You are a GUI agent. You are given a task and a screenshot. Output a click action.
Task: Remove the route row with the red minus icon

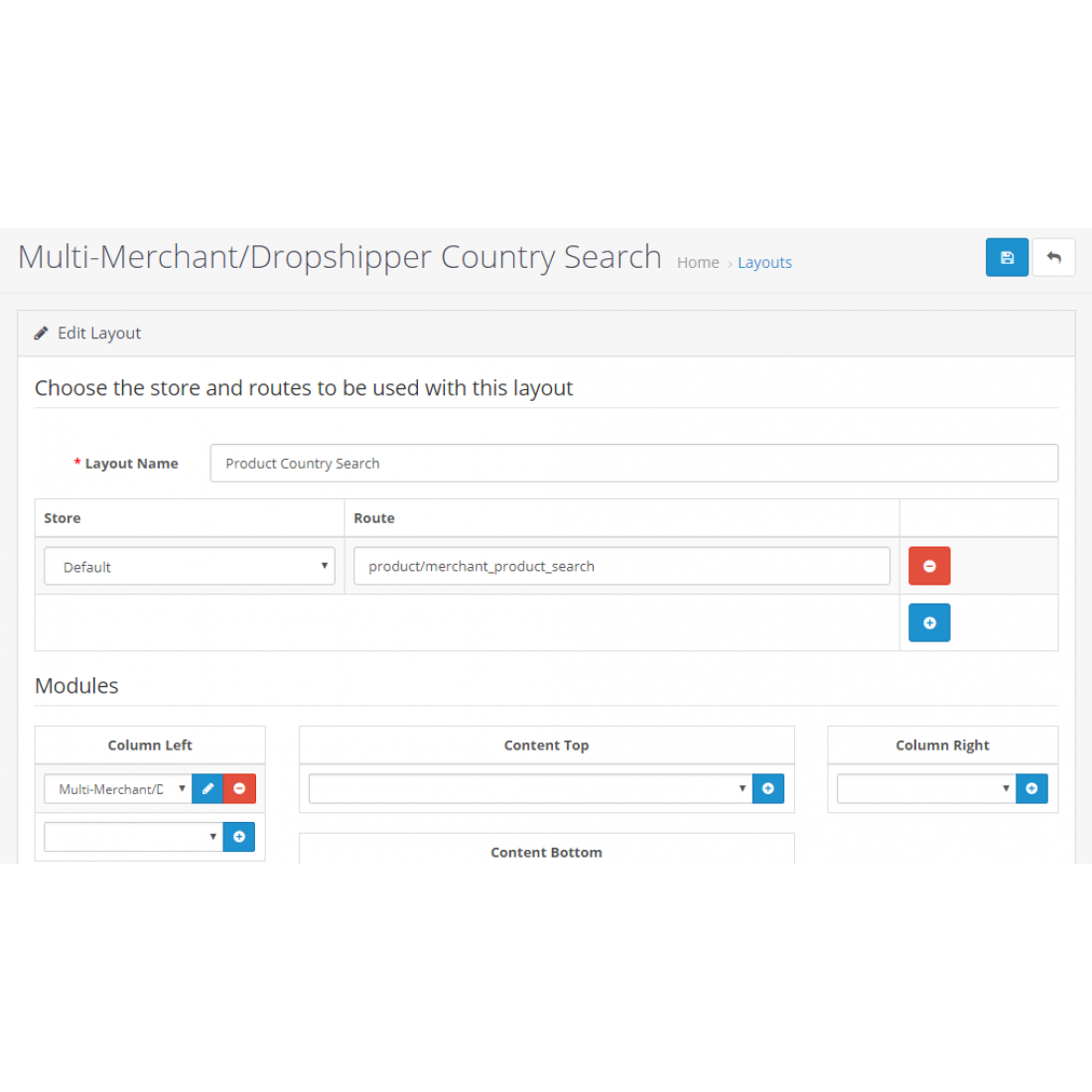point(929,565)
